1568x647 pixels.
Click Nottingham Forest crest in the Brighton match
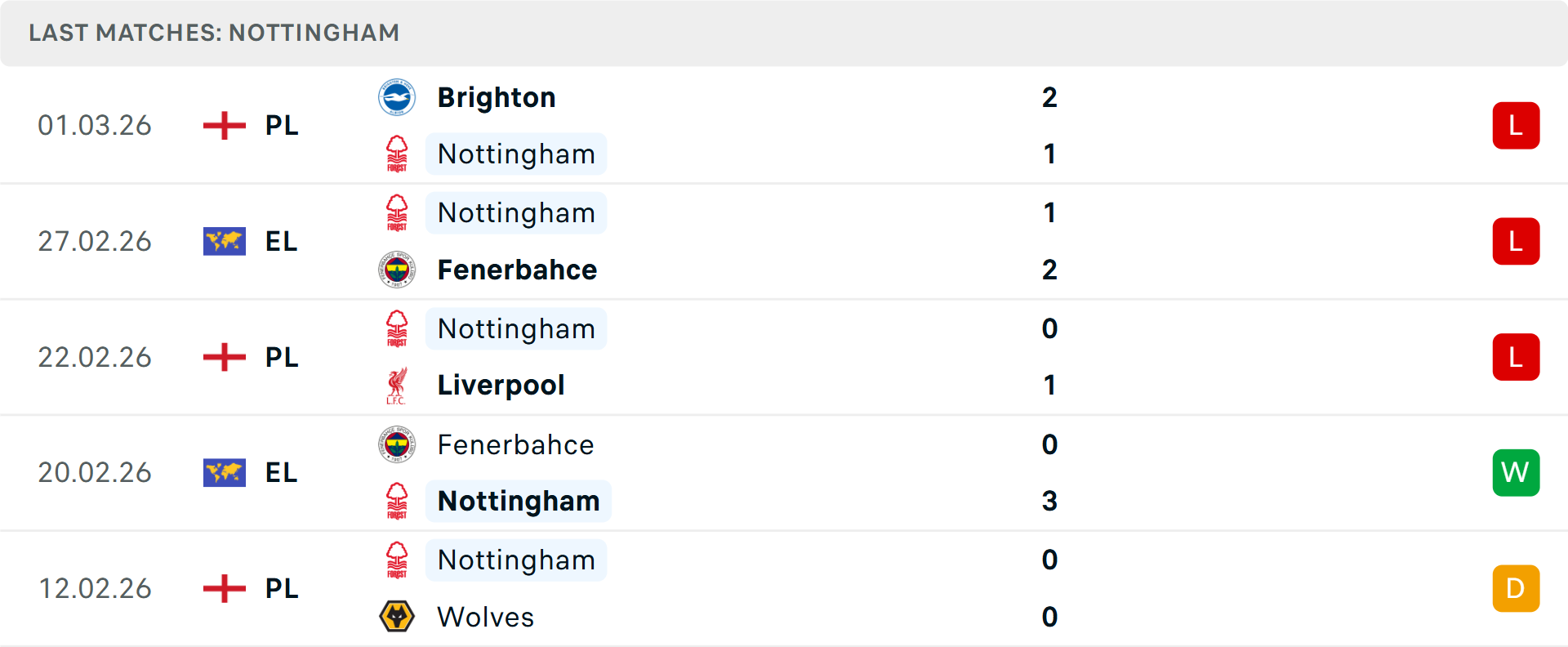[x=397, y=154]
